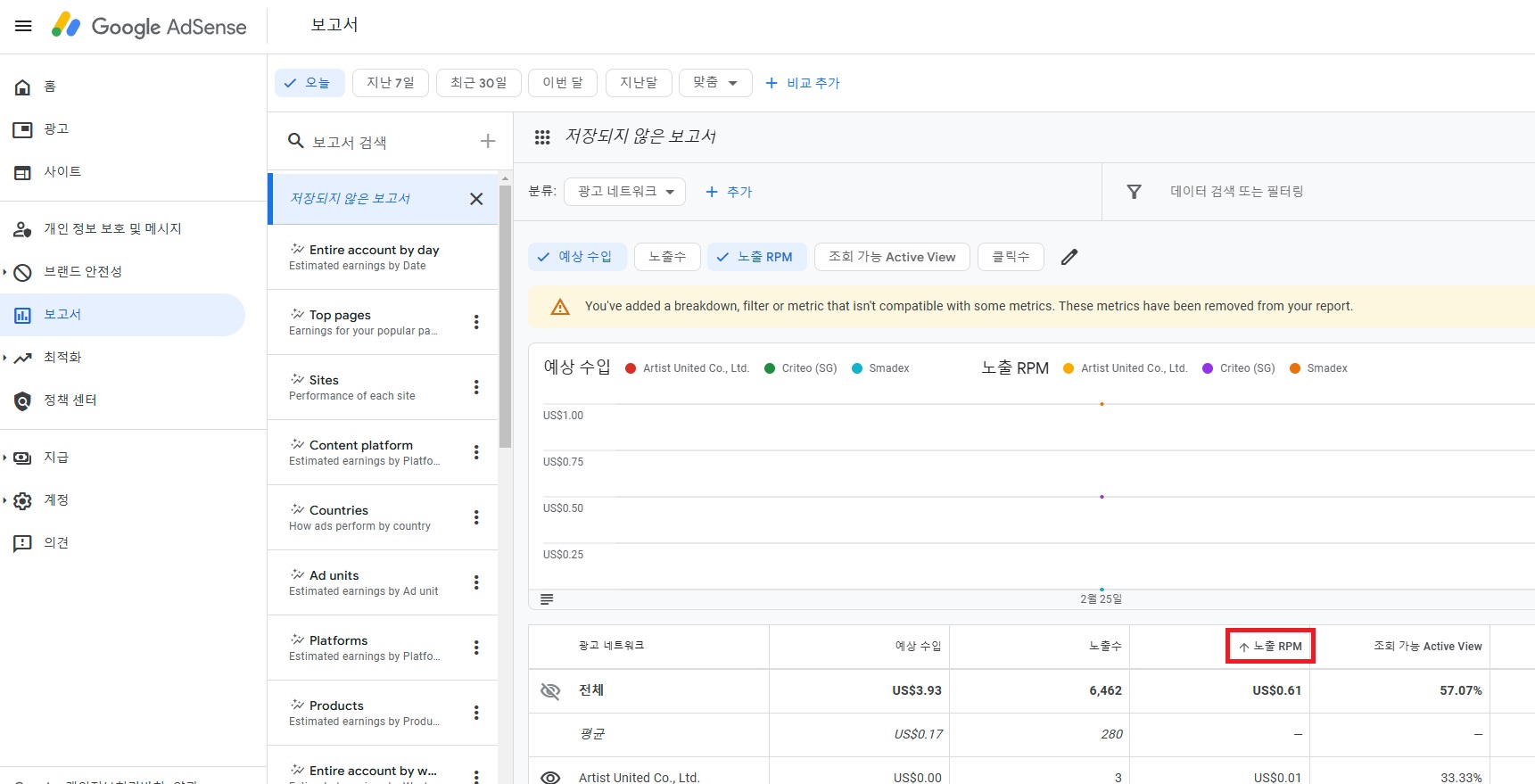
Task: Toggle visibility of the 전체 row
Action: coord(550,691)
